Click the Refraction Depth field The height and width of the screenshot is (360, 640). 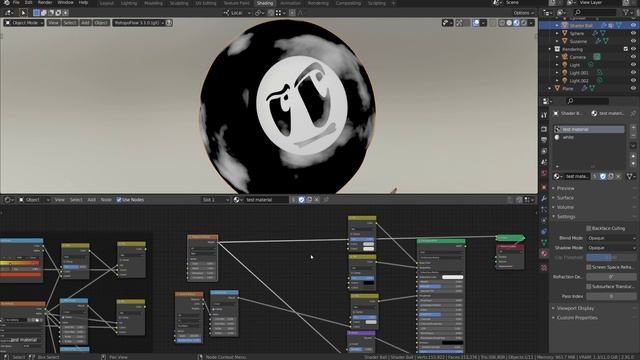point(611,277)
